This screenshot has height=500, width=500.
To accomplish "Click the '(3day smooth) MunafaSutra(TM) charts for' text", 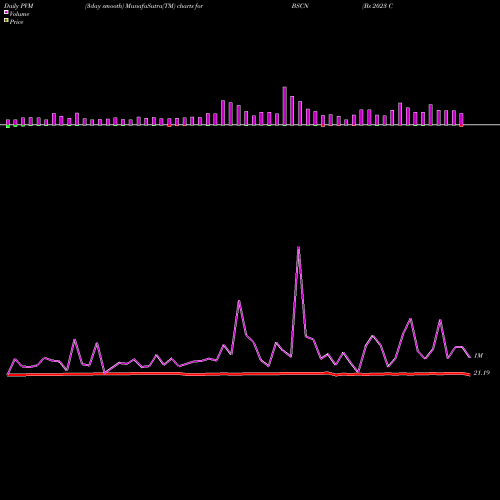I will [144, 6].
